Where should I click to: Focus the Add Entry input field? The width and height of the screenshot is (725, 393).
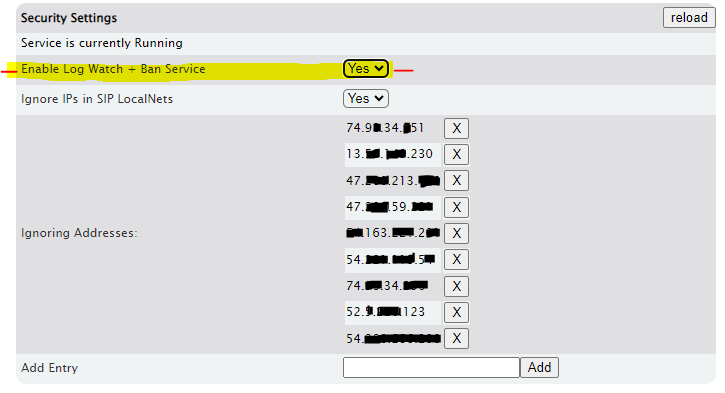tap(431, 368)
